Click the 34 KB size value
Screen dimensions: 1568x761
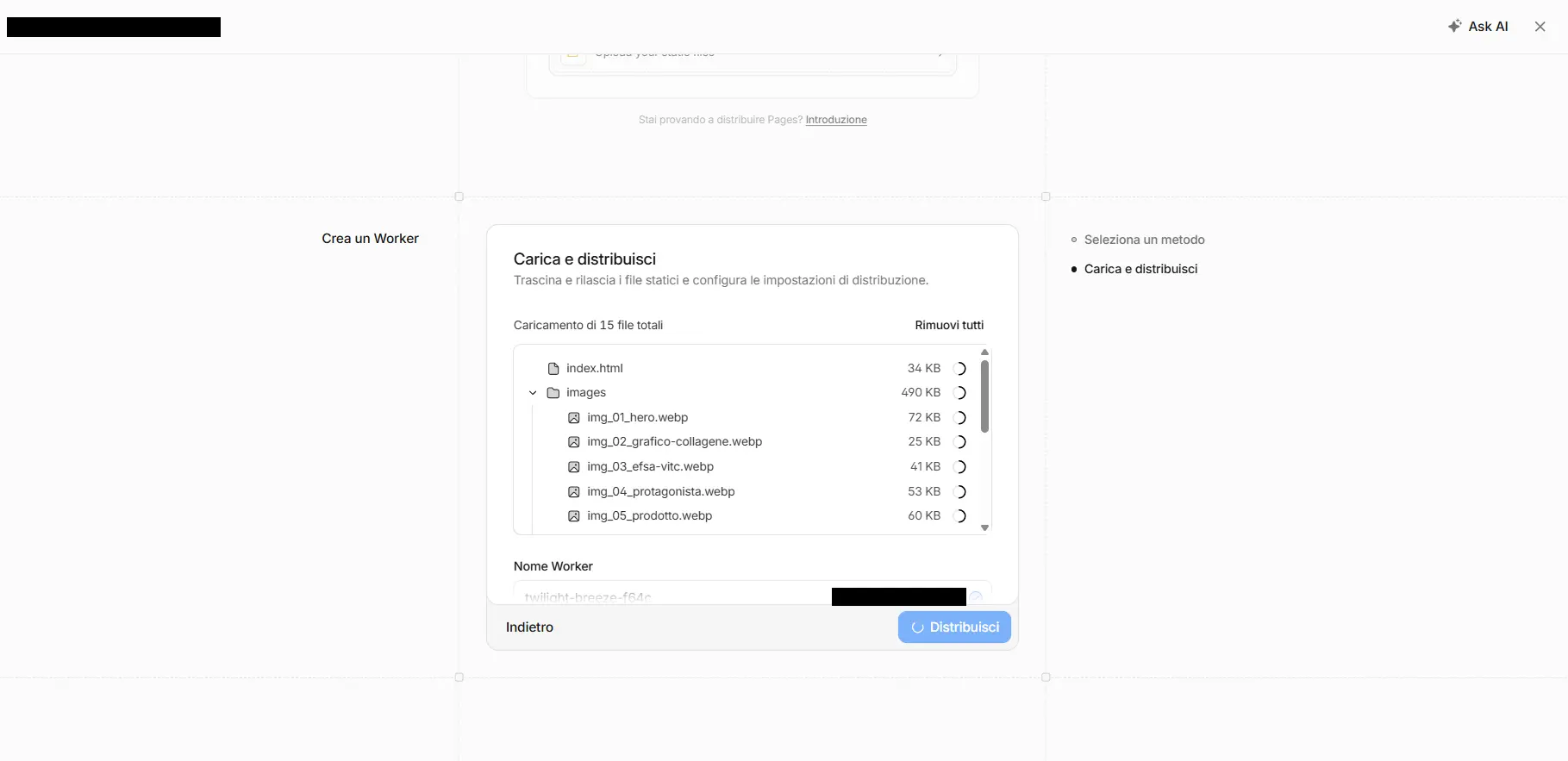coord(924,368)
